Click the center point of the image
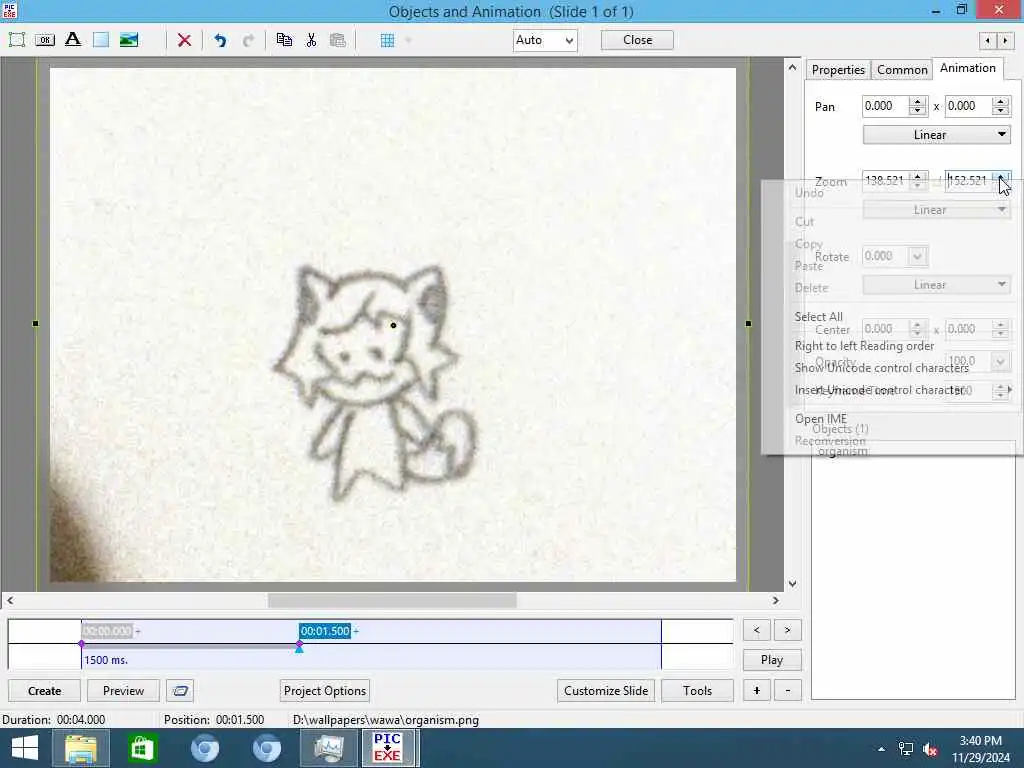The width and height of the screenshot is (1024, 768). pos(393,325)
